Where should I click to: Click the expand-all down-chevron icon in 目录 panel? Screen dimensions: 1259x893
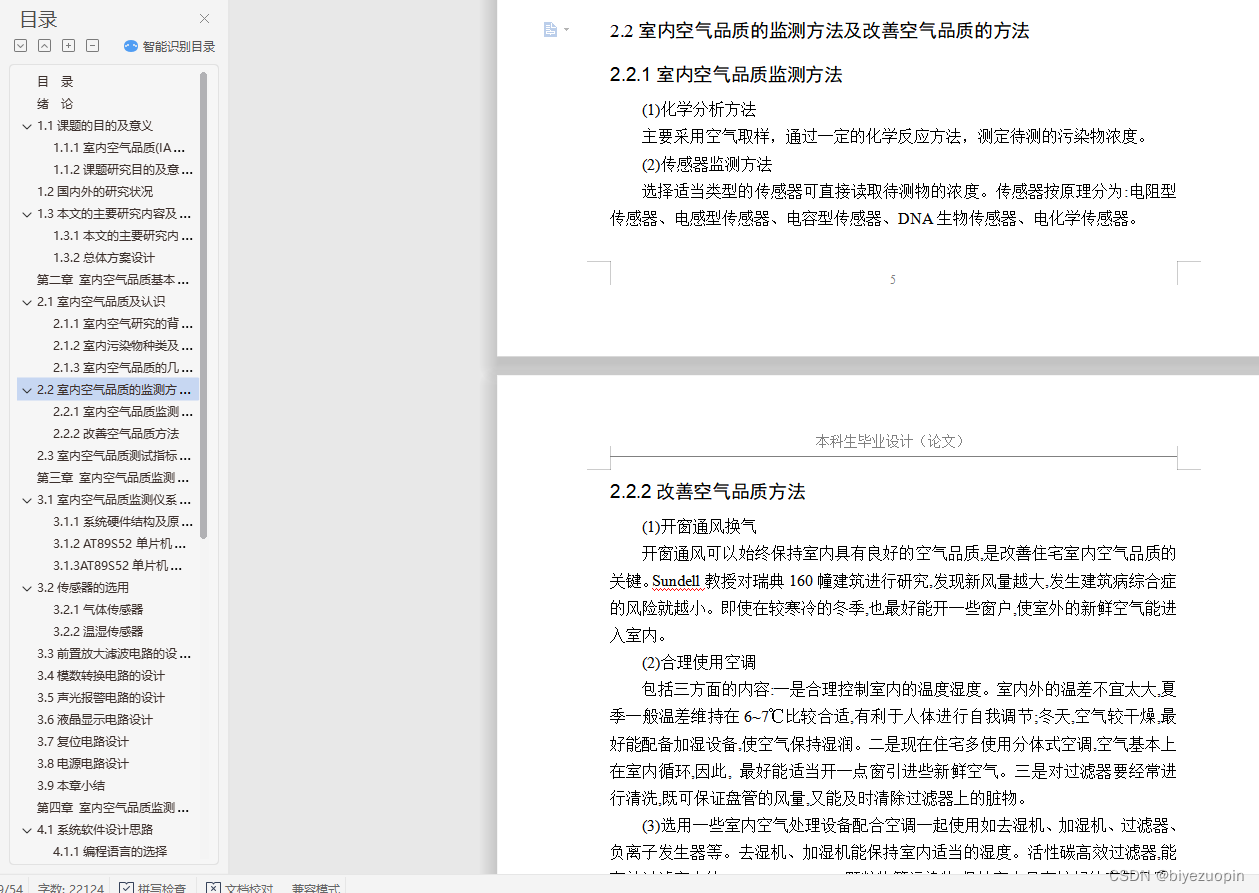tap(20, 46)
